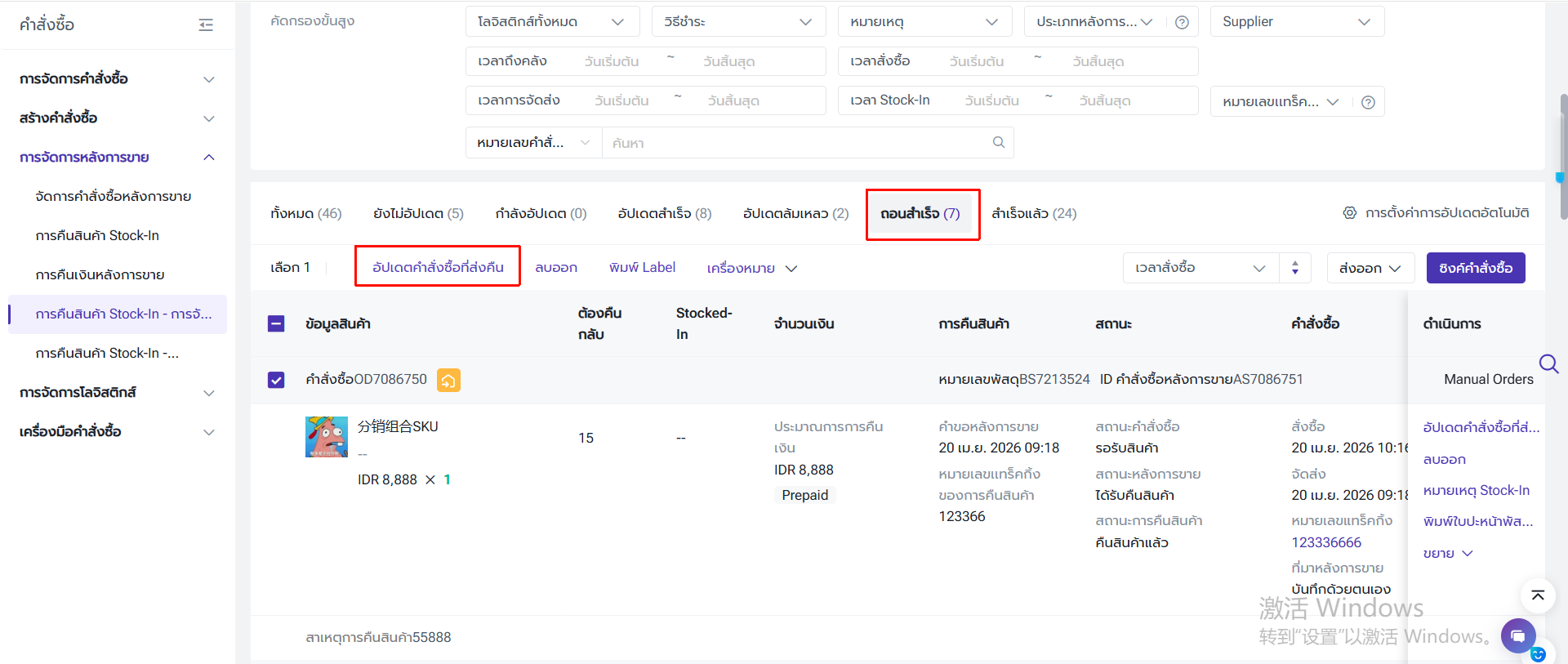Select the อัปเดตล้มเหลว (2) tab

pyautogui.click(x=795, y=214)
